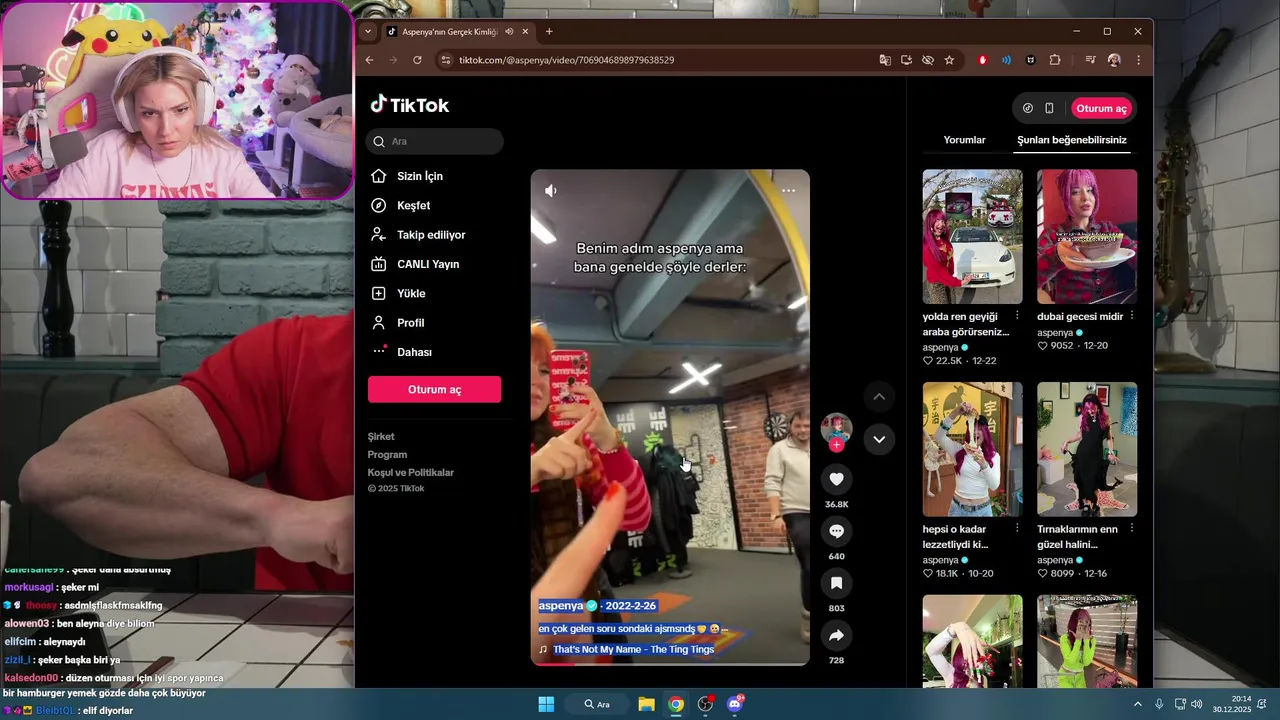The height and width of the screenshot is (720, 1280).
Task: Open the Windows Start menu
Action: tap(546, 704)
